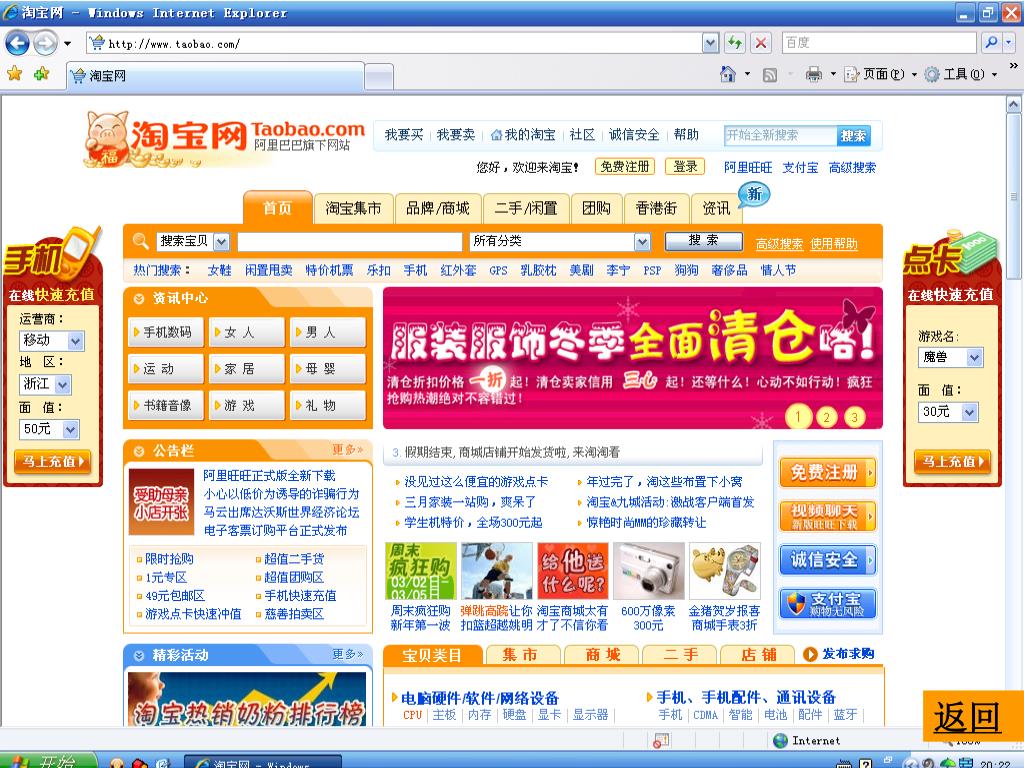Image resolution: width=1024 pixels, height=768 pixels.
Task: Click the 登录 login button
Action: point(685,167)
